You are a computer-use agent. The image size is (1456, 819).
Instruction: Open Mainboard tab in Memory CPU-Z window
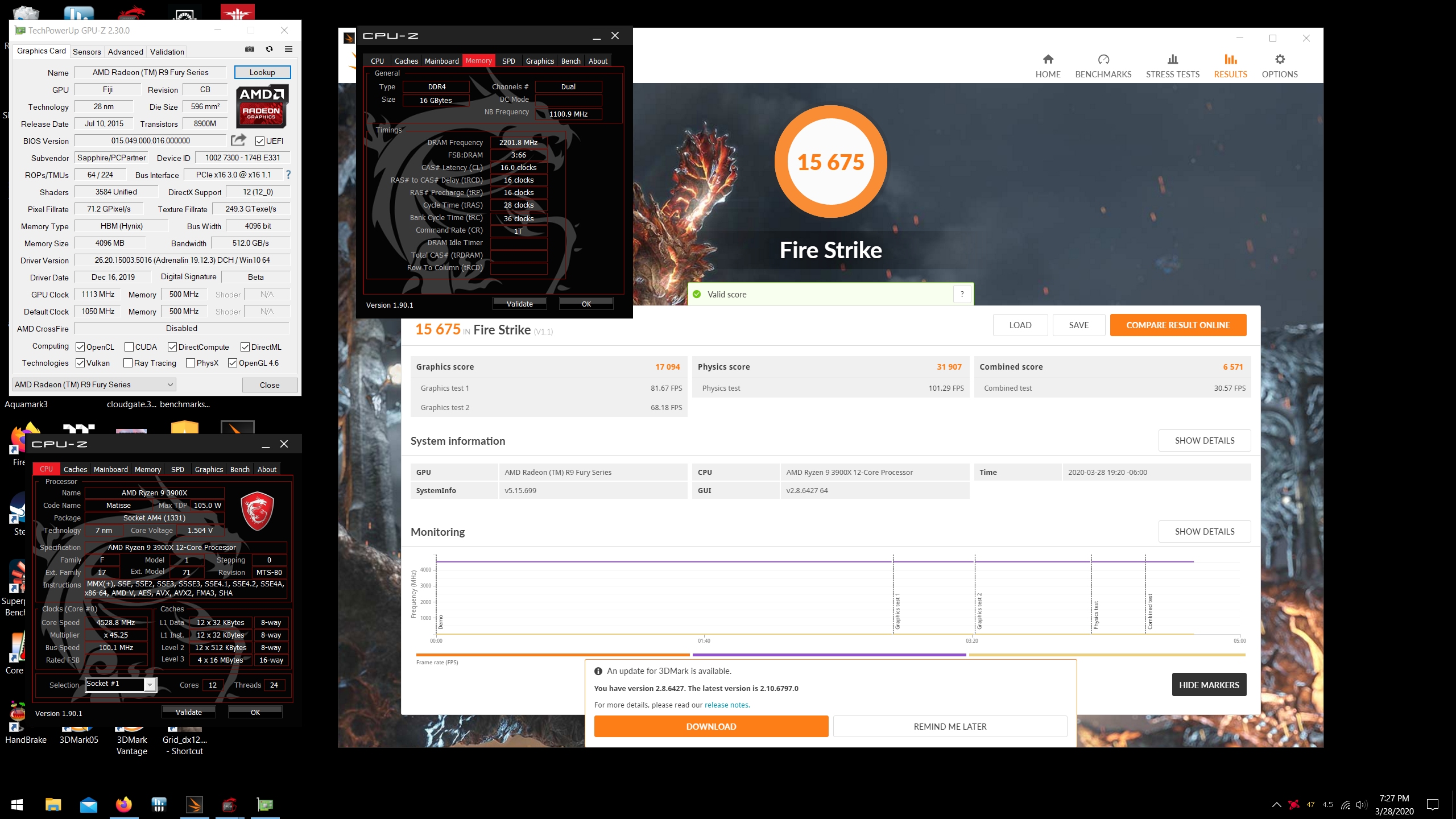coord(441,61)
